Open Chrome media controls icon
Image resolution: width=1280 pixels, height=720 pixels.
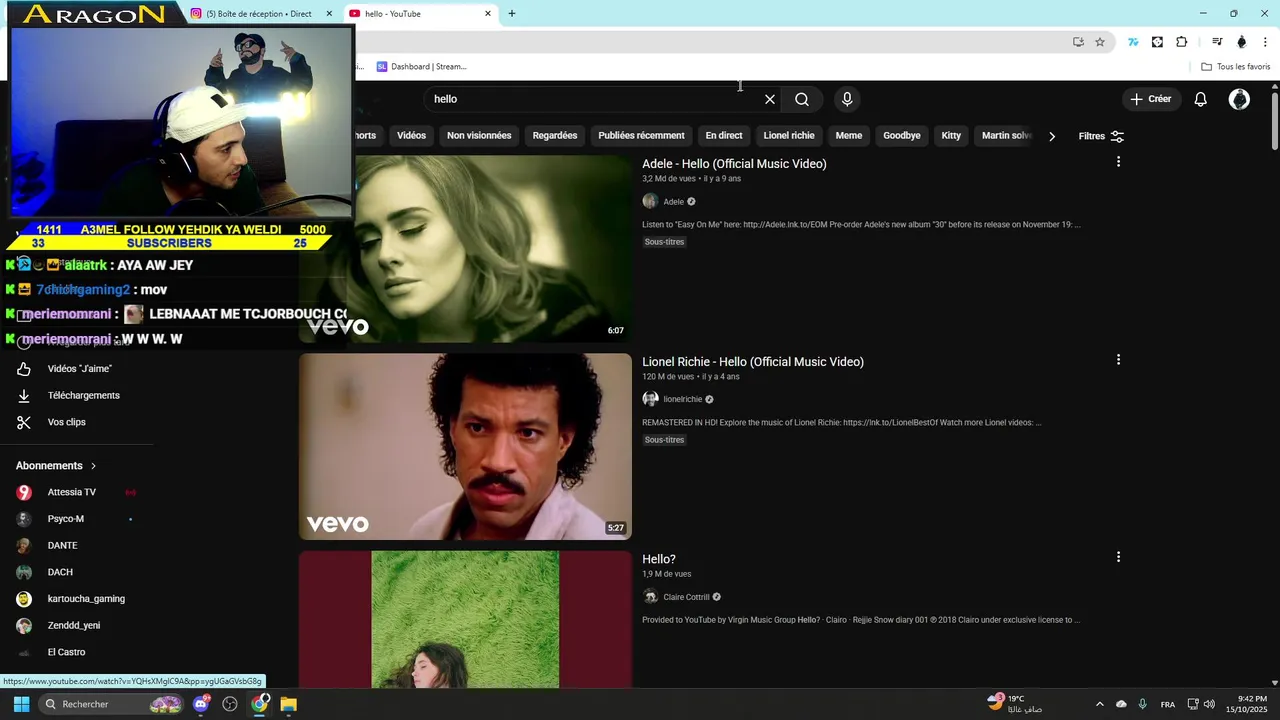(x=1217, y=42)
